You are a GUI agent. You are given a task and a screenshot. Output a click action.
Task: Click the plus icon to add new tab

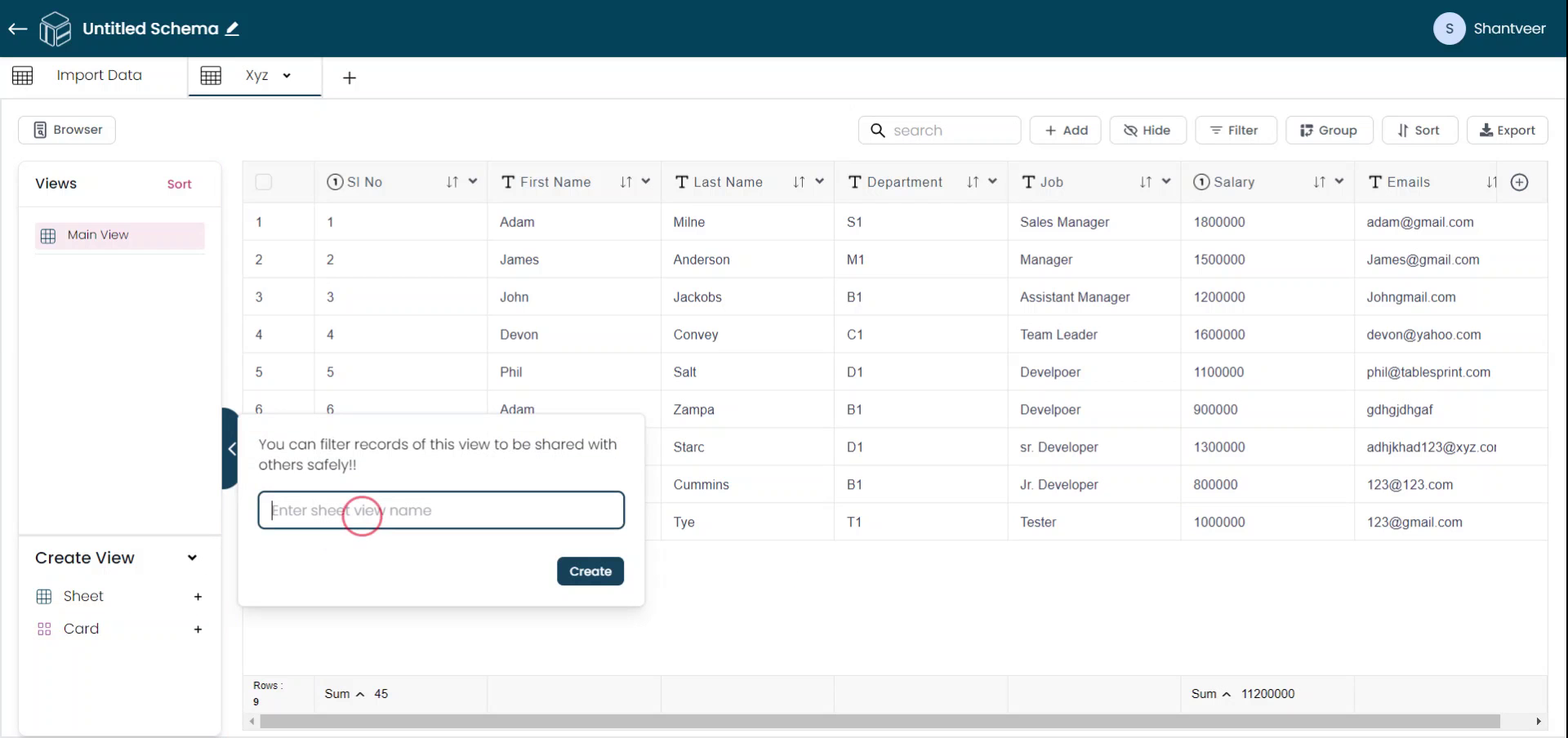[x=350, y=78]
